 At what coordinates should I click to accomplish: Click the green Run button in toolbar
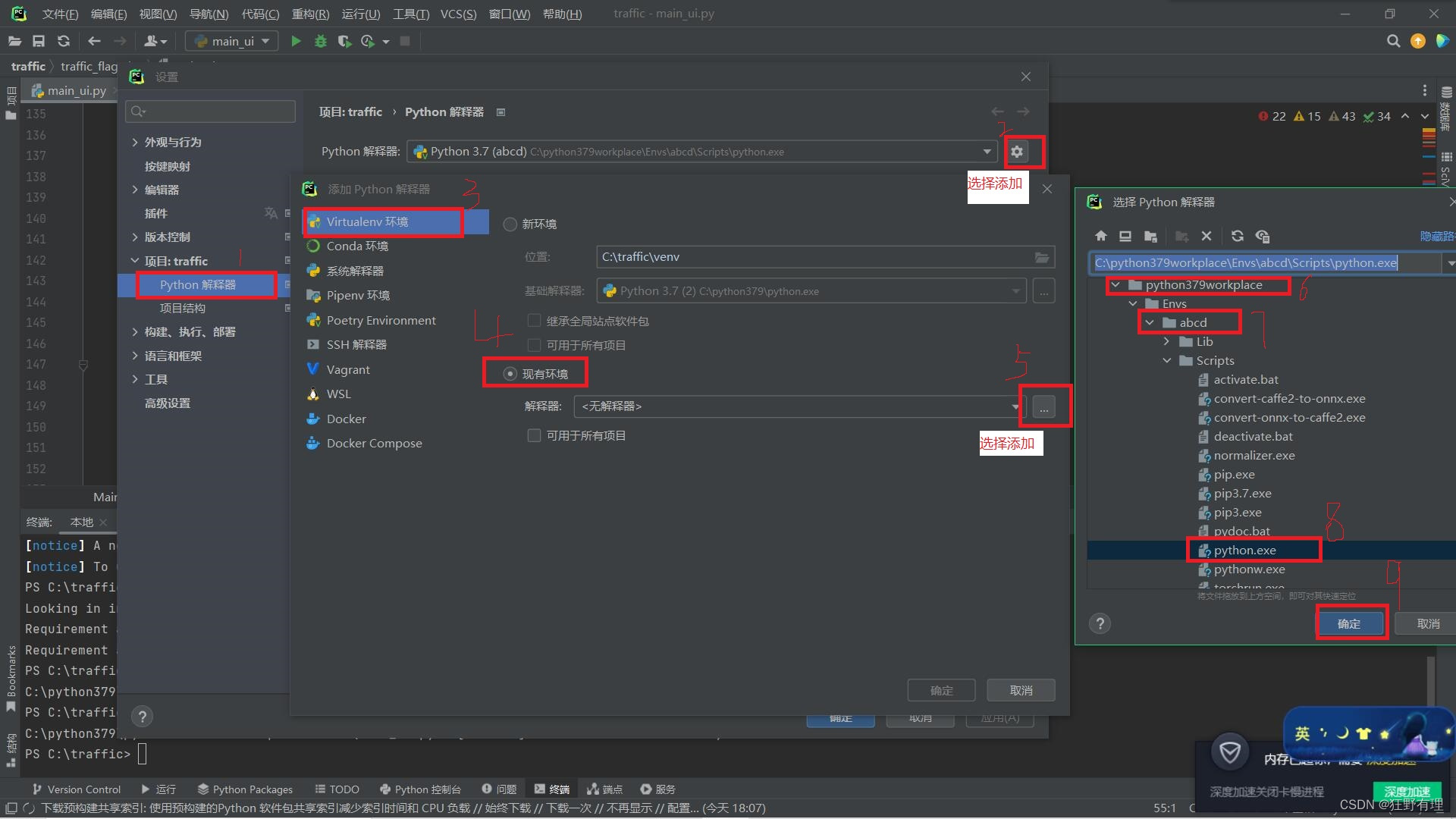click(296, 41)
